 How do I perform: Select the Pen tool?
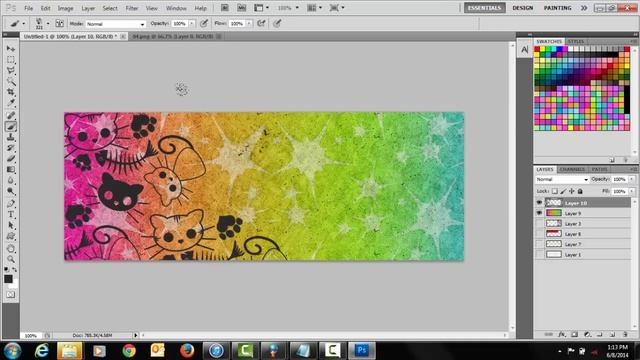11,204
